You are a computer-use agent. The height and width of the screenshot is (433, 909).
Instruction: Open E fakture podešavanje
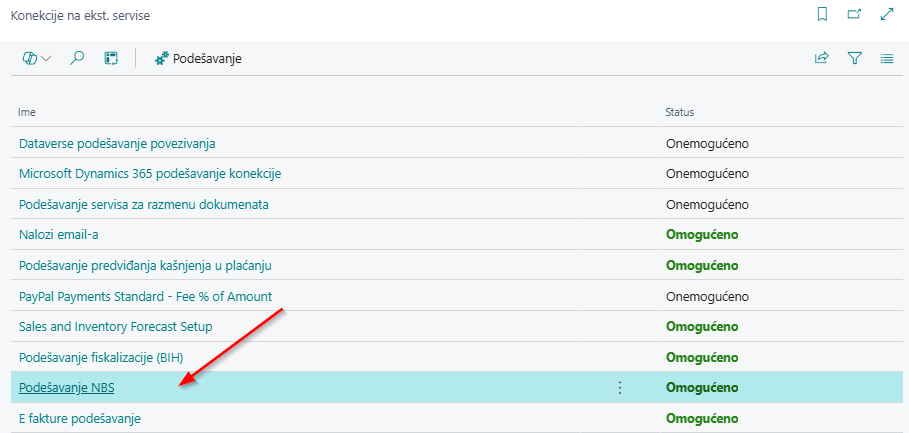[x=80, y=418]
